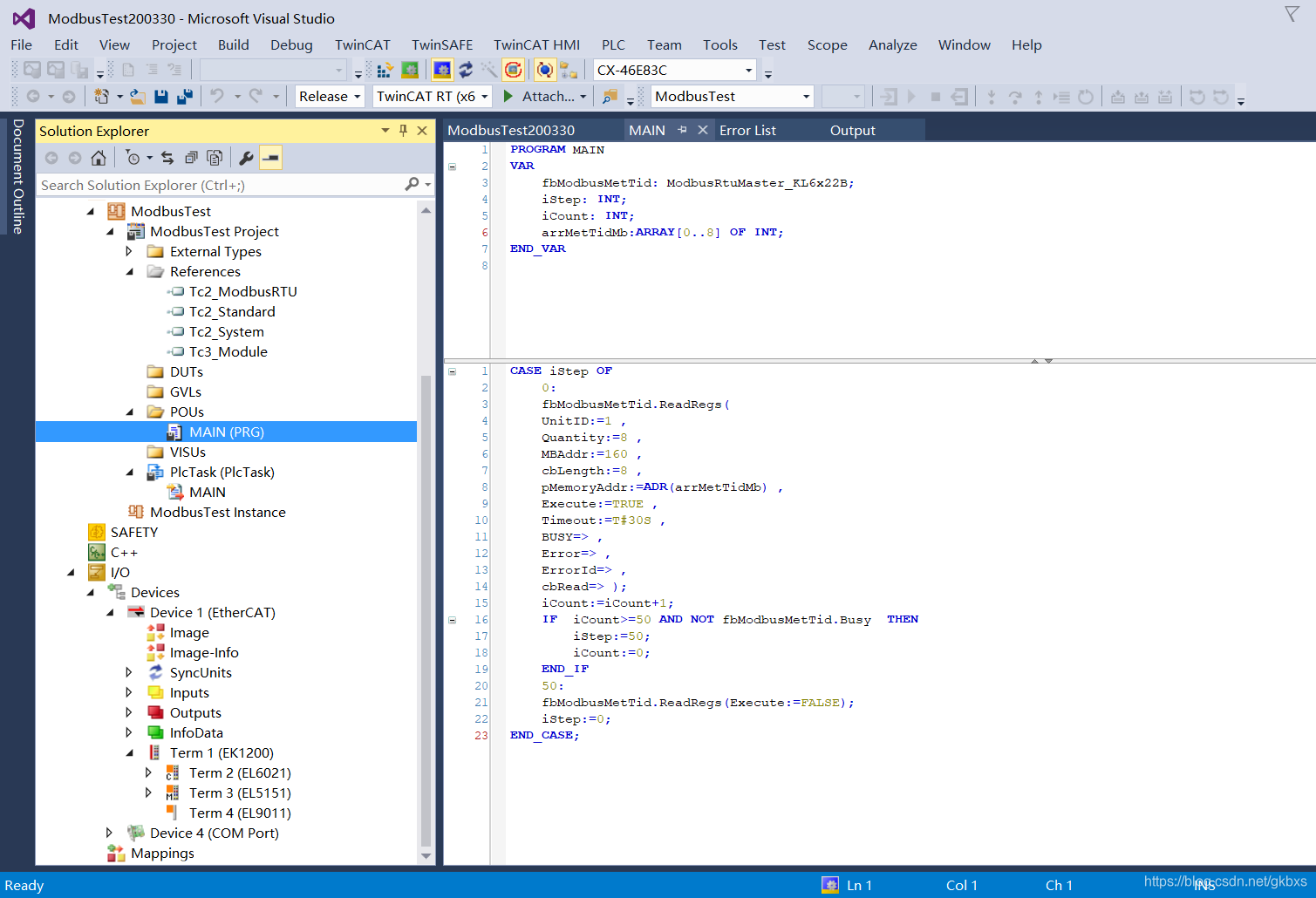Toggle Free Run state icon
The image size is (1316, 898).
tap(514, 70)
